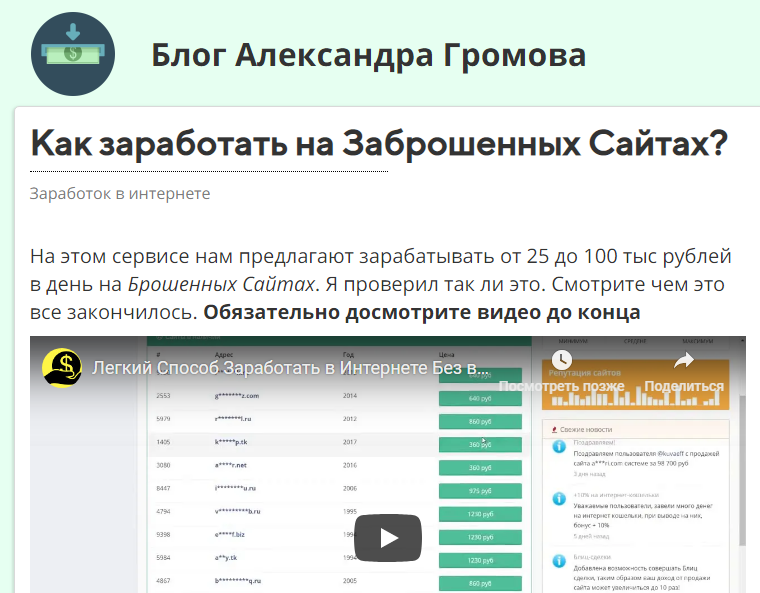Click the "Посмотреть позже" label on the video
The width and height of the screenshot is (760, 593).
click(x=562, y=386)
